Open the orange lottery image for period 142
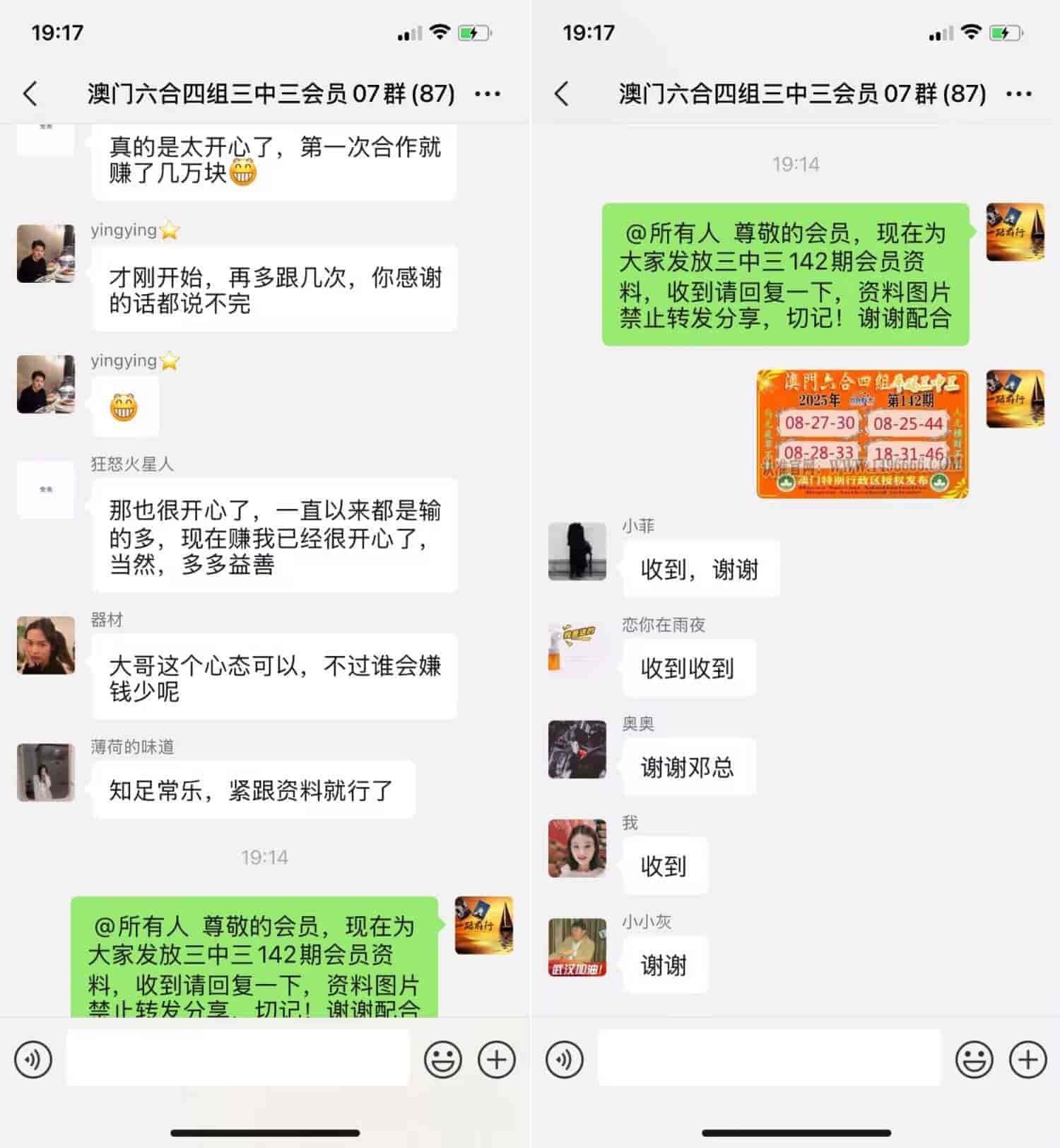This screenshot has width=1060, height=1148. 862,433
